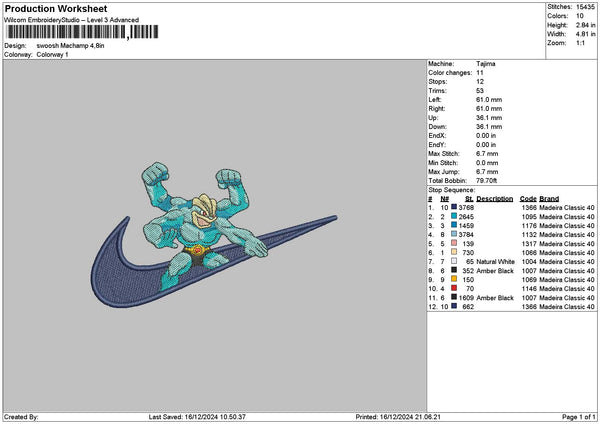
Task: Click the light blue swatch beside 3784
Action: 454,234
